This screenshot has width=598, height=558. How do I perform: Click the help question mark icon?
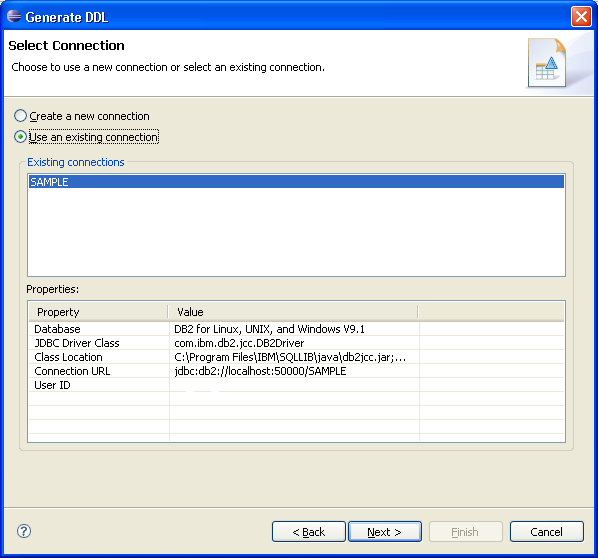coord(24,531)
